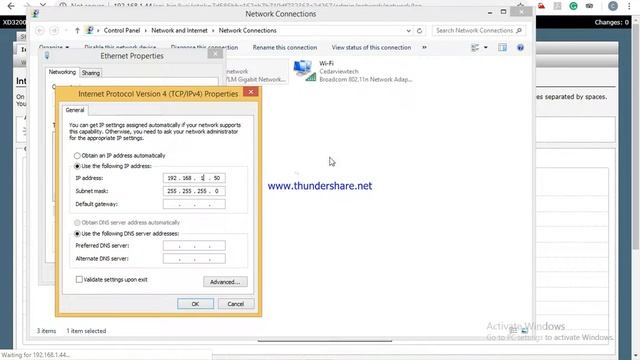
Task: Click the Wi-Fi network adapter icon
Action: click(304, 70)
